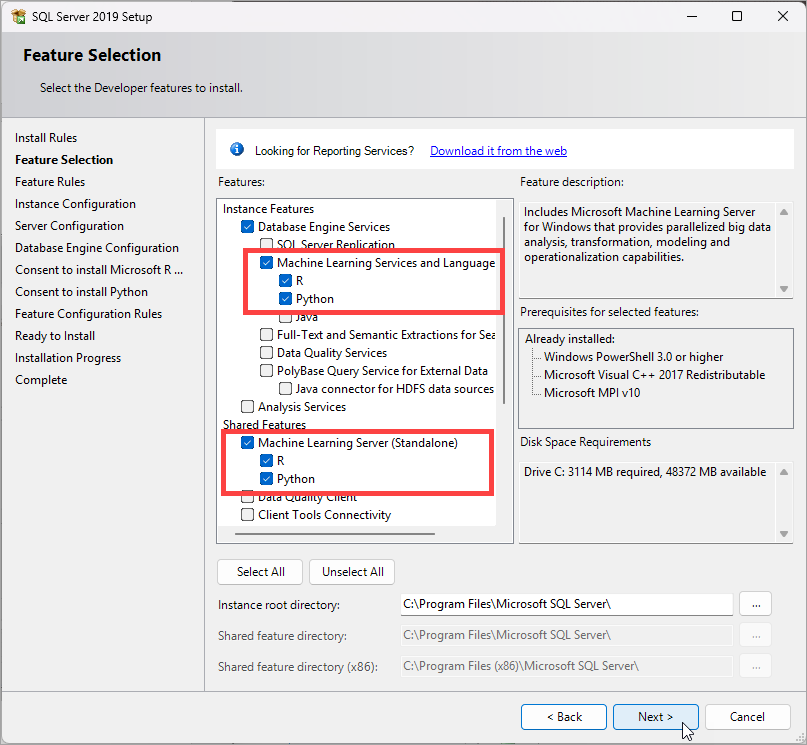
Task: Enable Full-Text and Semantic Extractions checkbox
Action: click(x=267, y=335)
